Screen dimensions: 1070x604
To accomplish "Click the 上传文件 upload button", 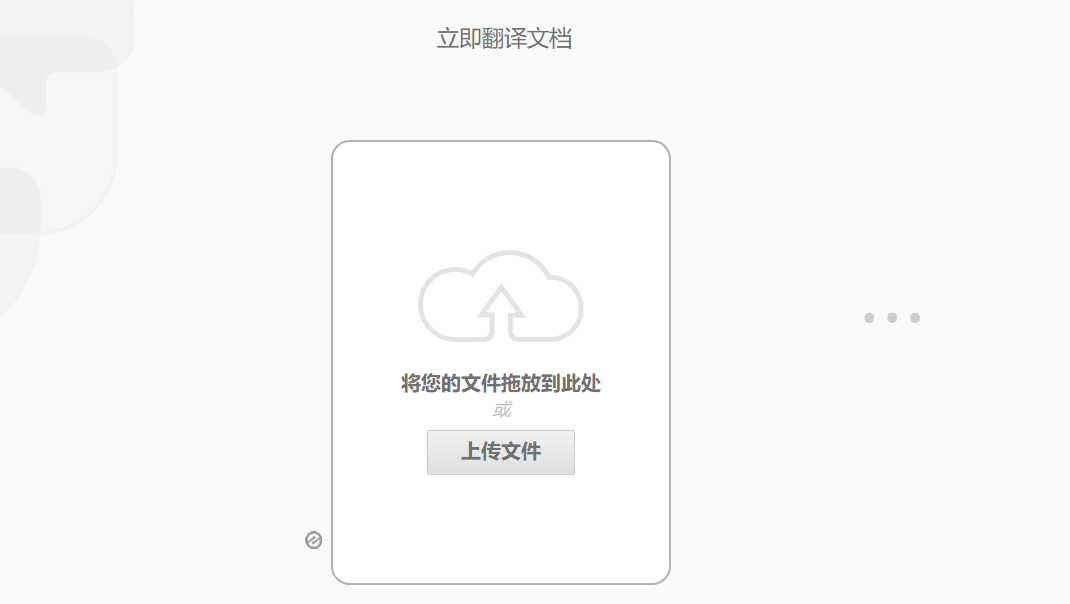I will click(501, 452).
